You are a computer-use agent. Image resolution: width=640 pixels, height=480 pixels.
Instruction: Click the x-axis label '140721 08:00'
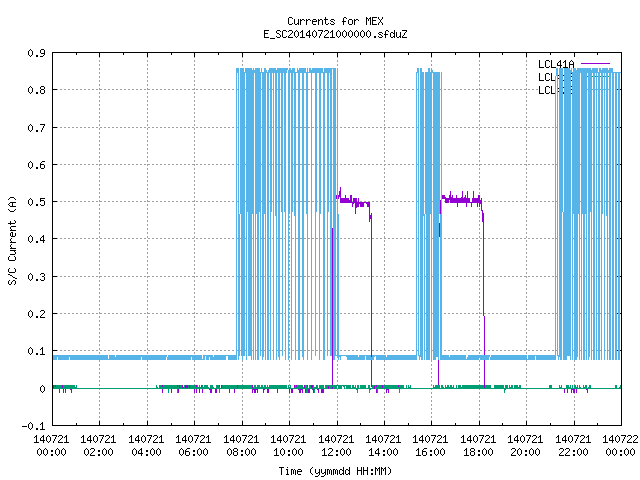pyautogui.click(x=241, y=446)
